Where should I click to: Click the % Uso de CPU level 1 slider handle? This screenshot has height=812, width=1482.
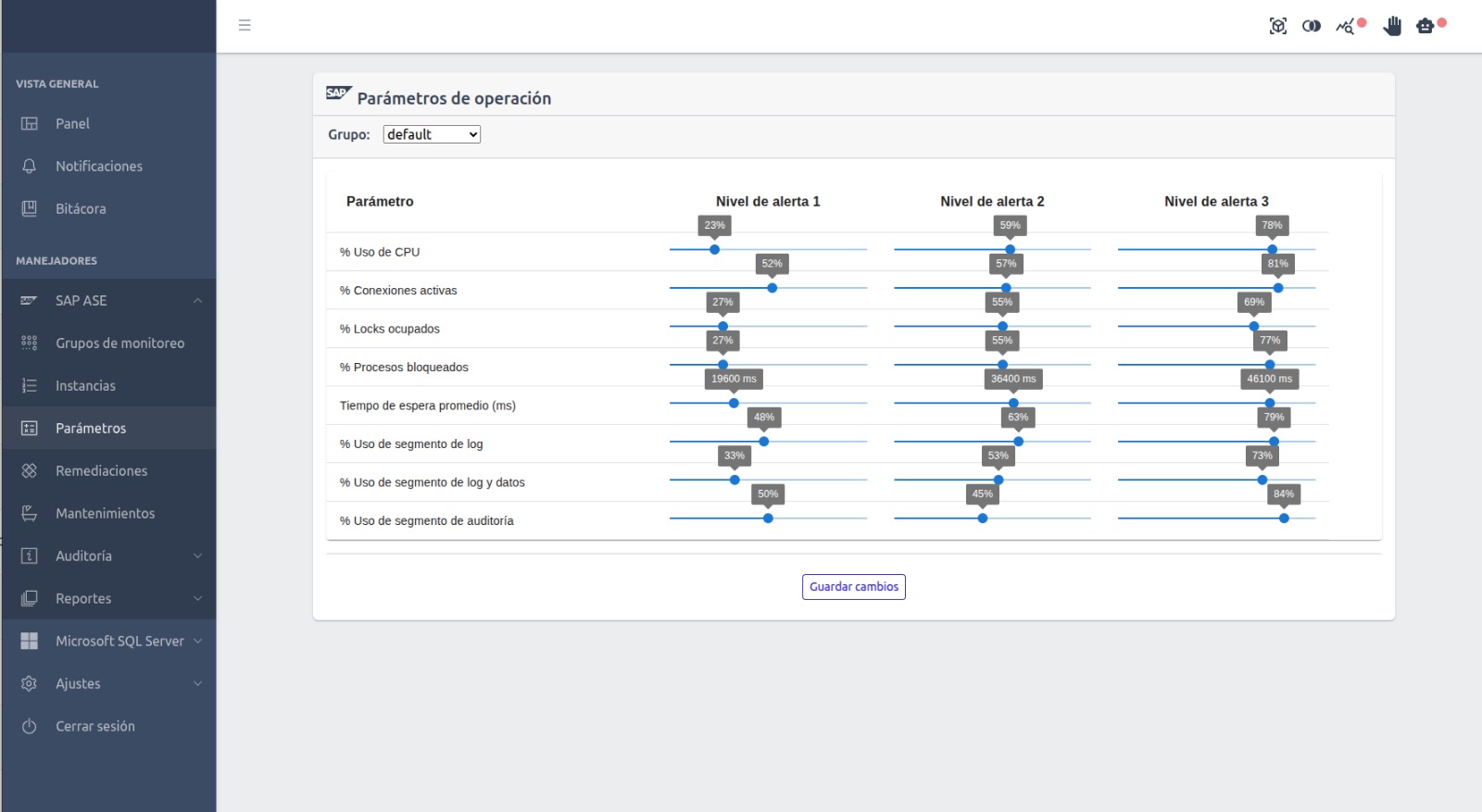[x=714, y=249]
